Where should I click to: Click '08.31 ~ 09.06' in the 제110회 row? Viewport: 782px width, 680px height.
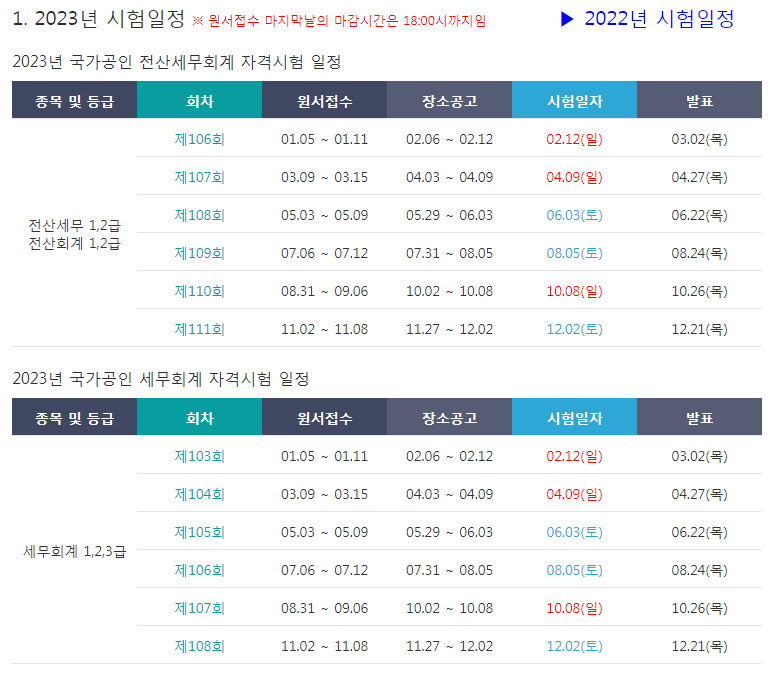coord(325,291)
